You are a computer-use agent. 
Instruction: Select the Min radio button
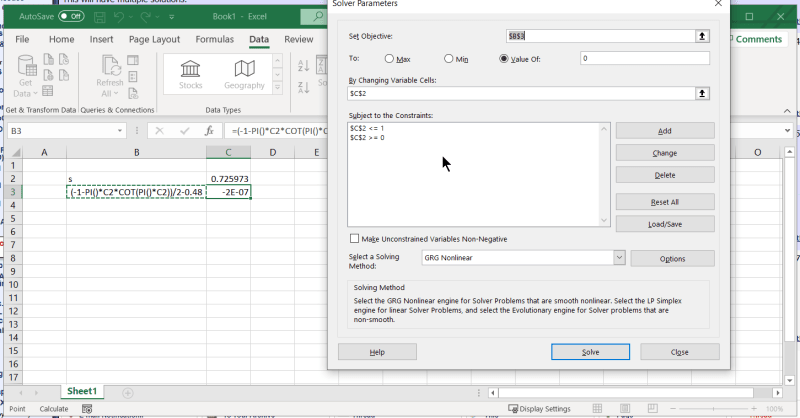(x=448, y=59)
